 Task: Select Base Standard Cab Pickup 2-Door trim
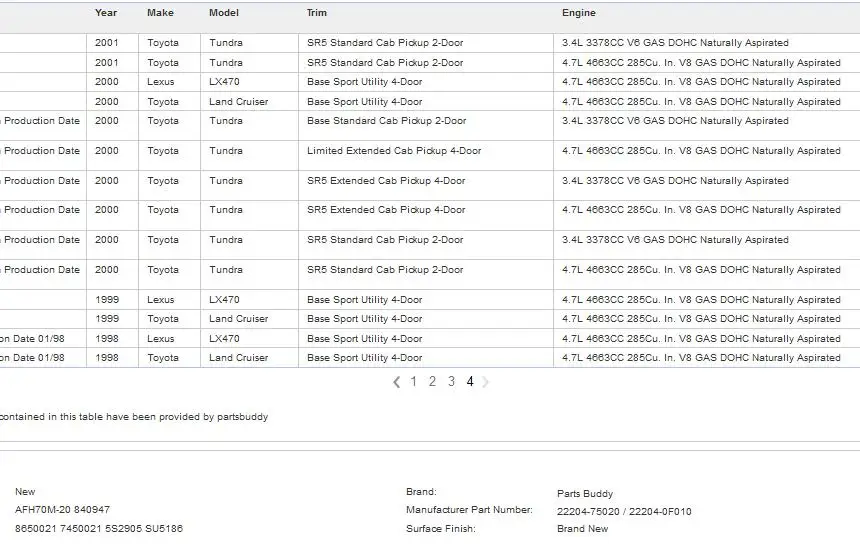387,121
